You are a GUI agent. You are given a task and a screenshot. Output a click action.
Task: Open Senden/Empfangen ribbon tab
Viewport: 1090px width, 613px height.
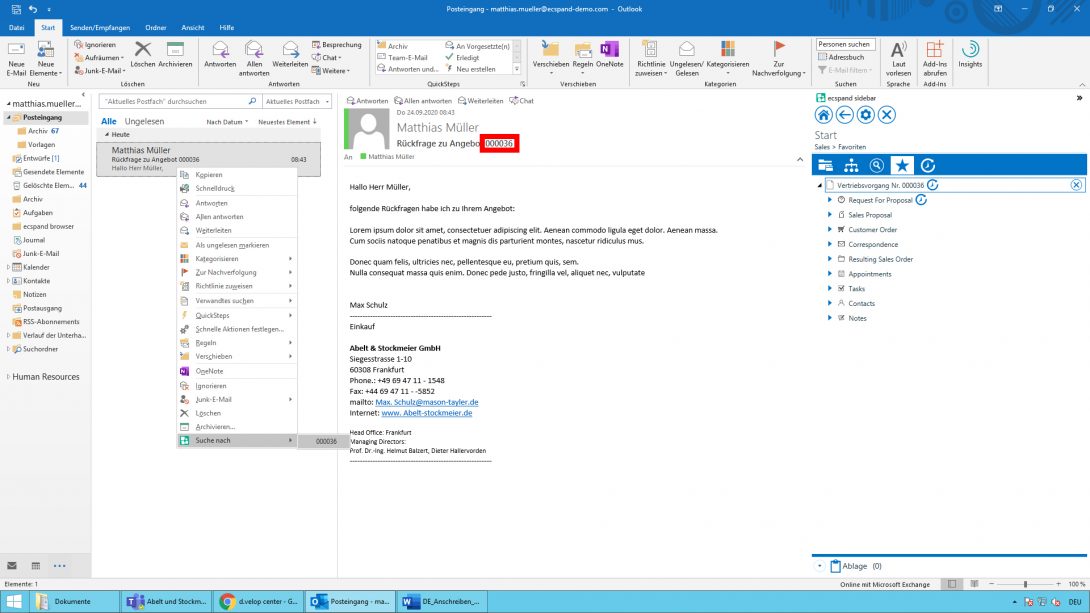tap(100, 28)
